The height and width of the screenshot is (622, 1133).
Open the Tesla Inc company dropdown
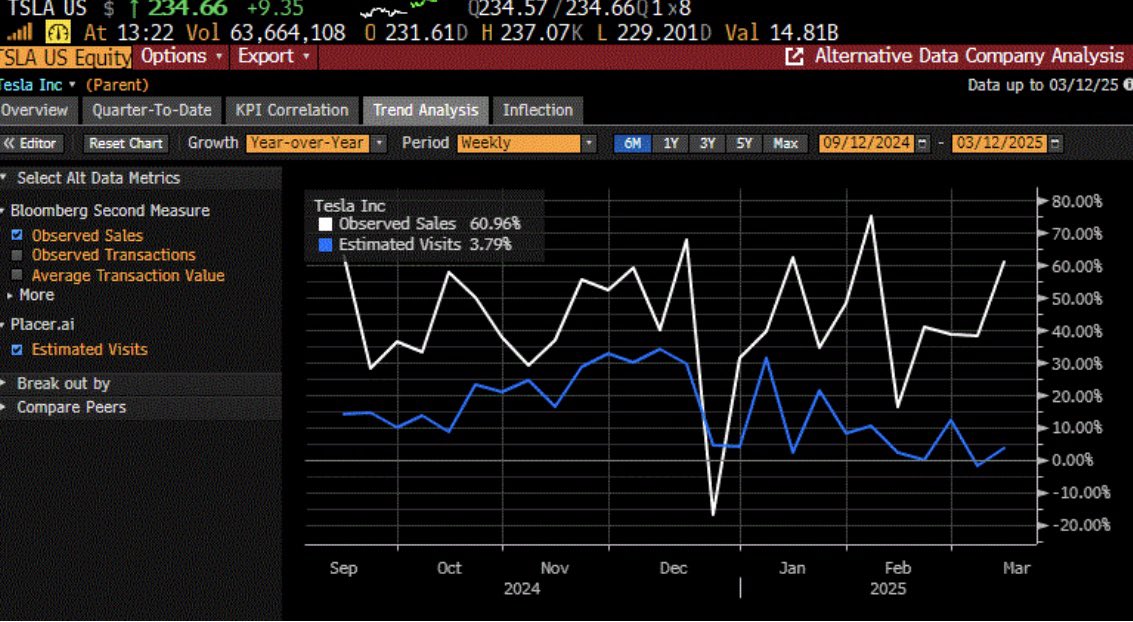(38, 85)
